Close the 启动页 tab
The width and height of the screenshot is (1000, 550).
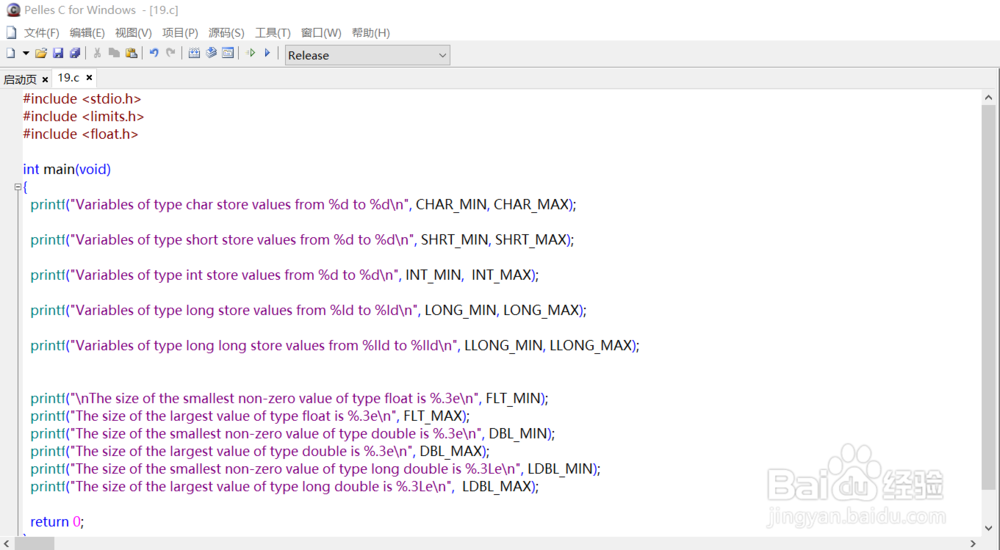[45, 80]
